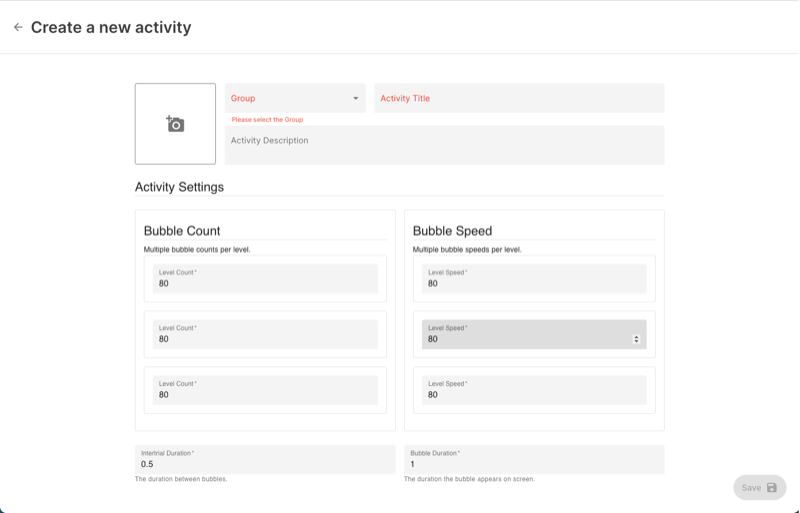Focus the Activity Description text area
Viewport: 800px width, 513px height.
point(444,144)
